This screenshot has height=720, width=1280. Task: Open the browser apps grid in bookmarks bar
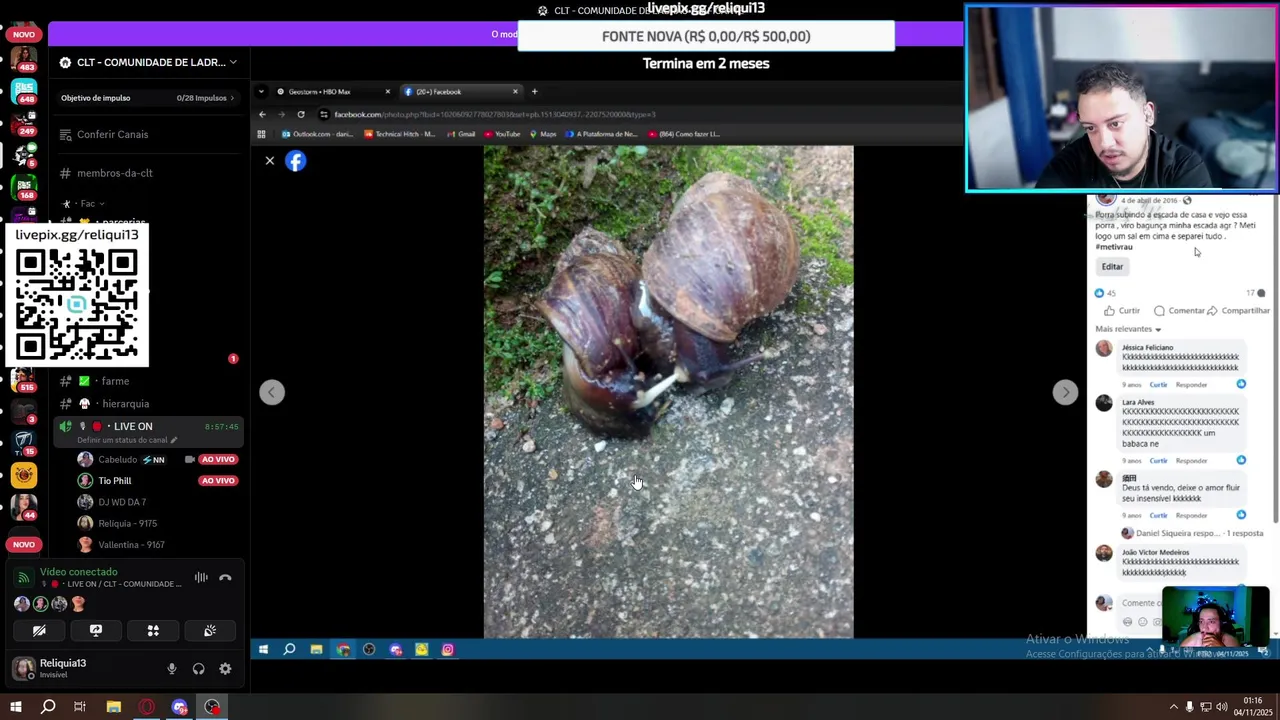coord(262,134)
